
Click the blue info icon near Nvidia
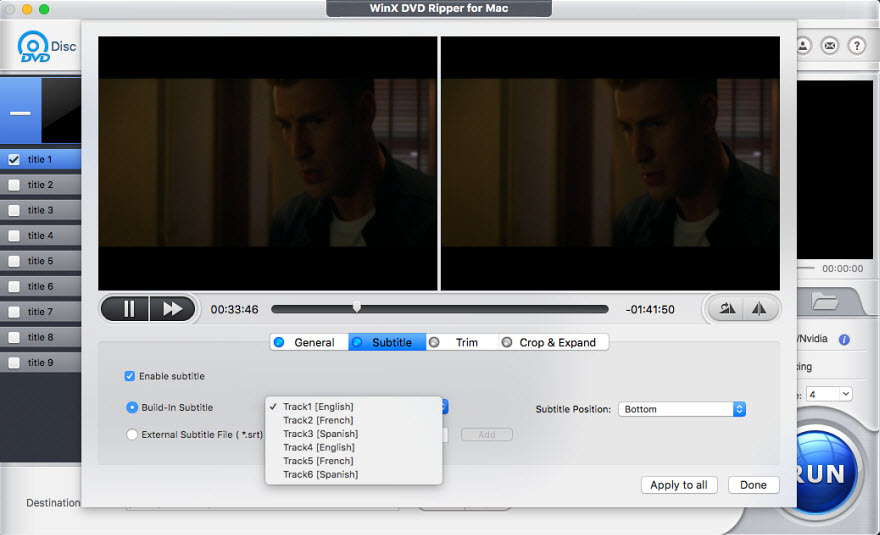click(x=844, y=340)
